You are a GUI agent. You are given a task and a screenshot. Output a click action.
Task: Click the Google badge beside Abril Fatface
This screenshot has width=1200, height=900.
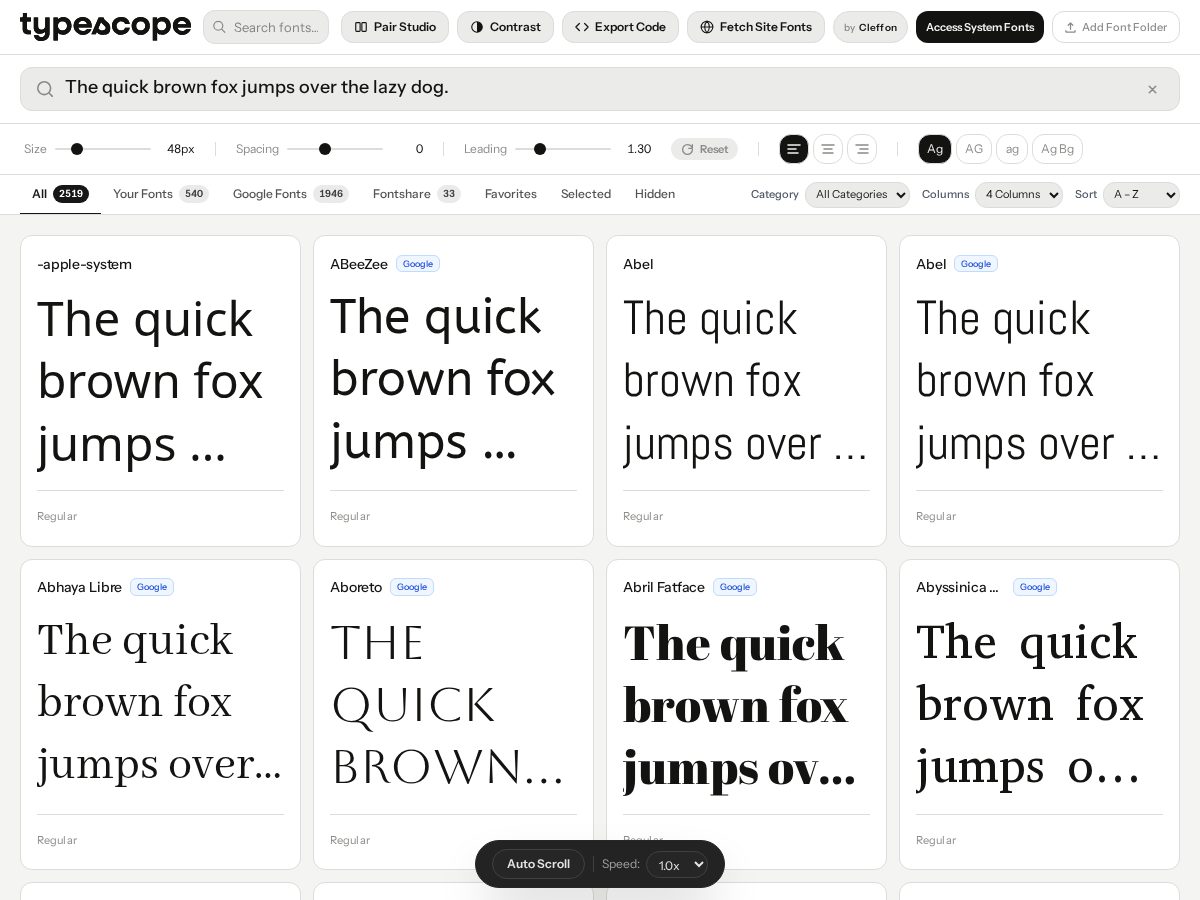tap(735, 587)
